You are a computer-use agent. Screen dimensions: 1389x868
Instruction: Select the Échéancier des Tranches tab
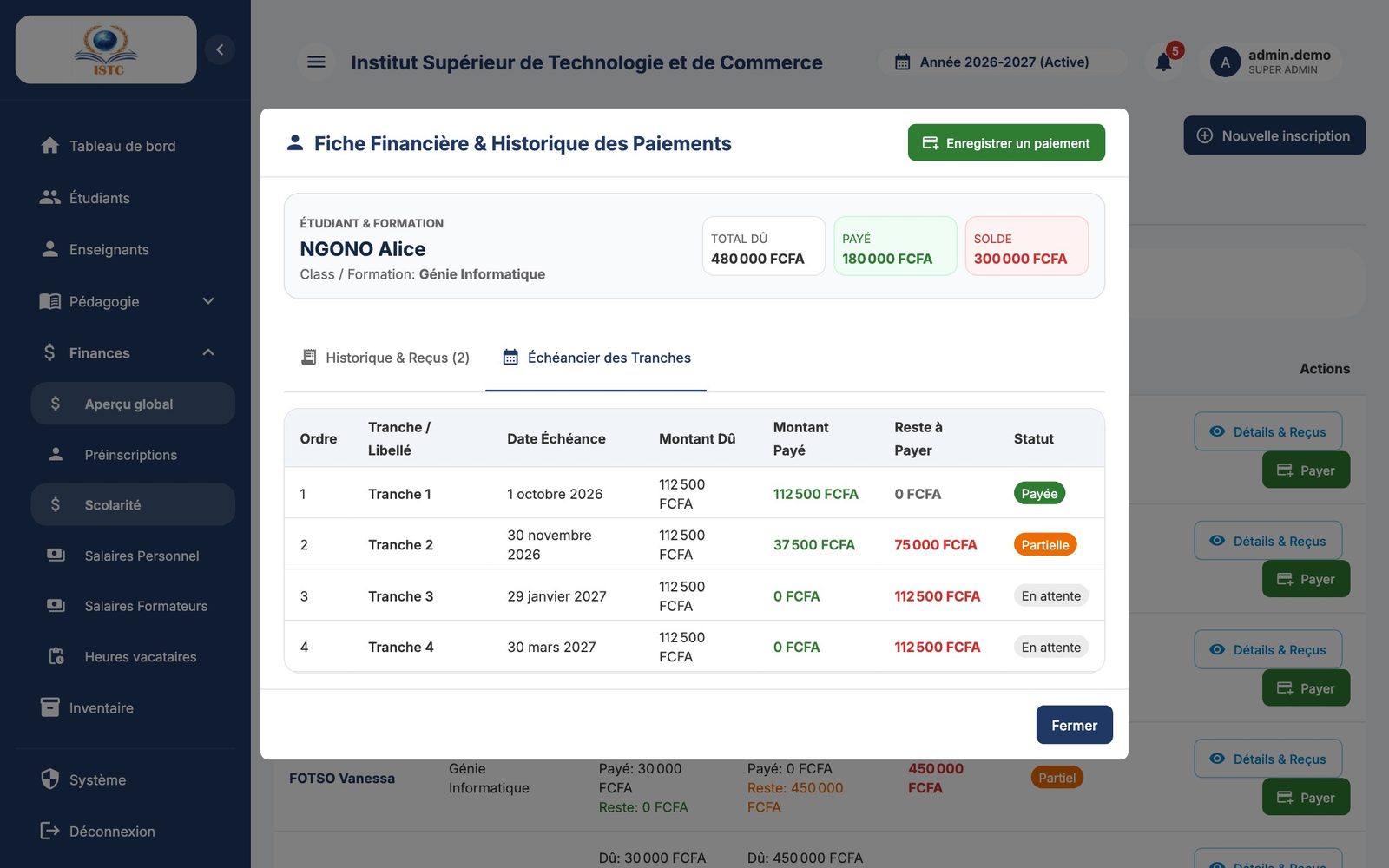pyautogui.click(x=596, y=358)
